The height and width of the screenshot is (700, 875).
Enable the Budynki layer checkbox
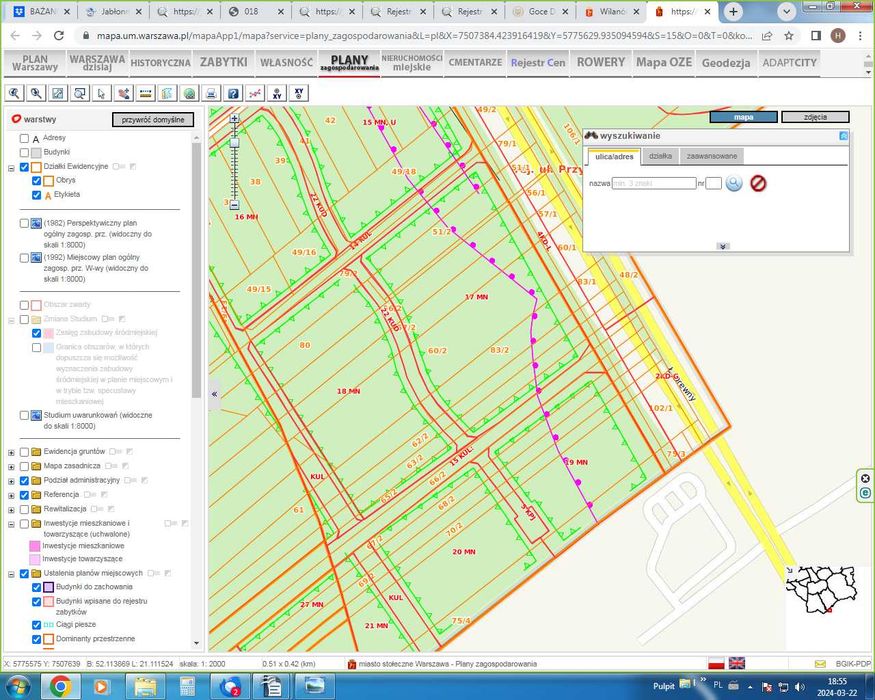tap(24, 152)
